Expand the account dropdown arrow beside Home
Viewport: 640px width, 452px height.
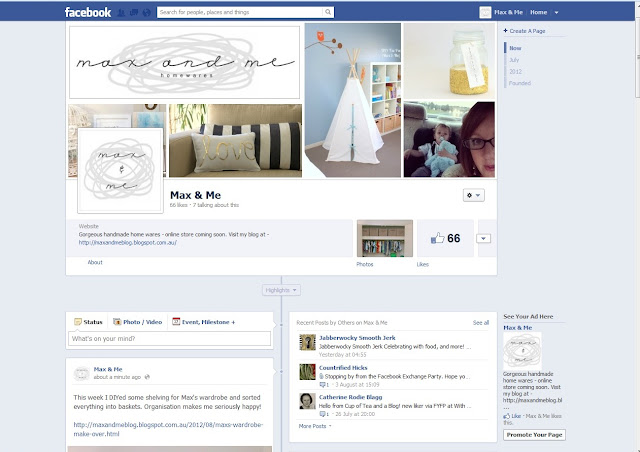[x=556, y=13]
